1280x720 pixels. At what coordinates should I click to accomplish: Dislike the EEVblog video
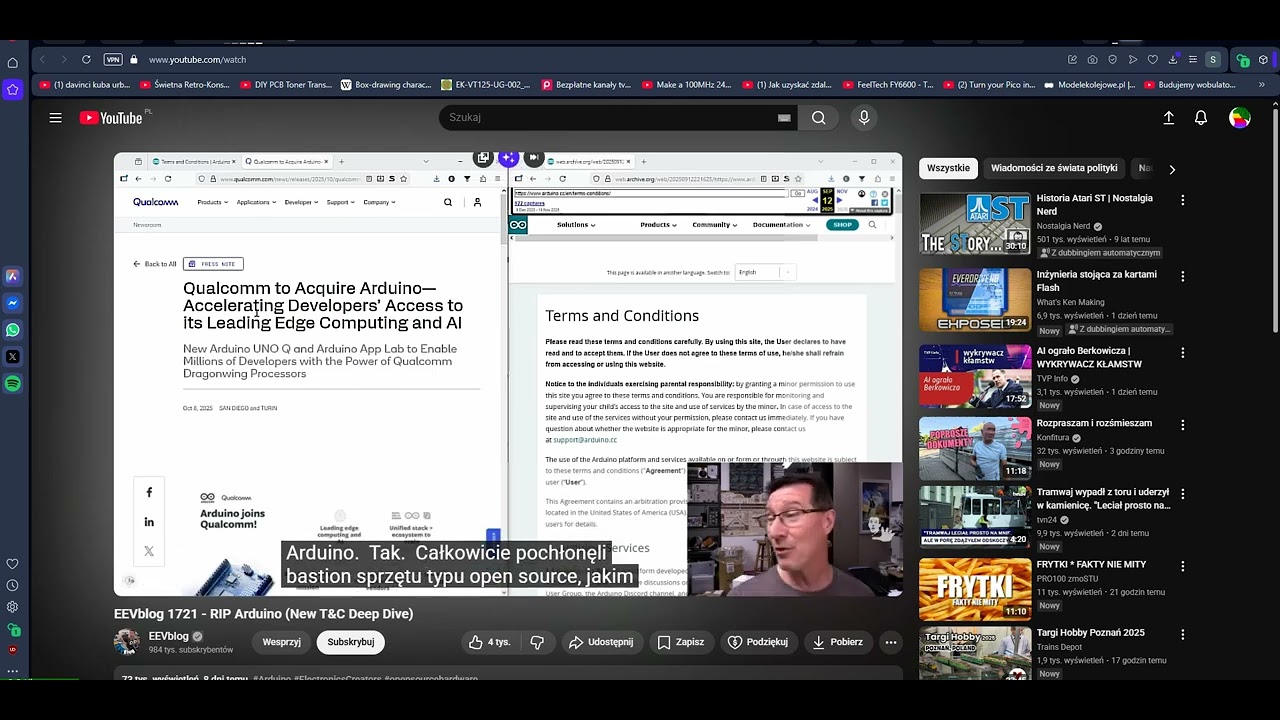[x=537, y=642]
